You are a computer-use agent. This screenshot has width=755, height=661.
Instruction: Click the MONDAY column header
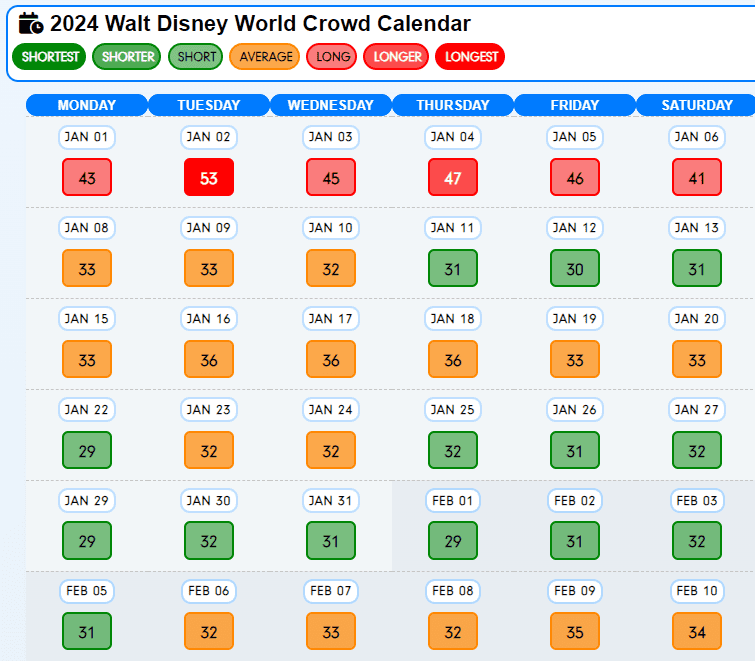click(x=87, y=105)
